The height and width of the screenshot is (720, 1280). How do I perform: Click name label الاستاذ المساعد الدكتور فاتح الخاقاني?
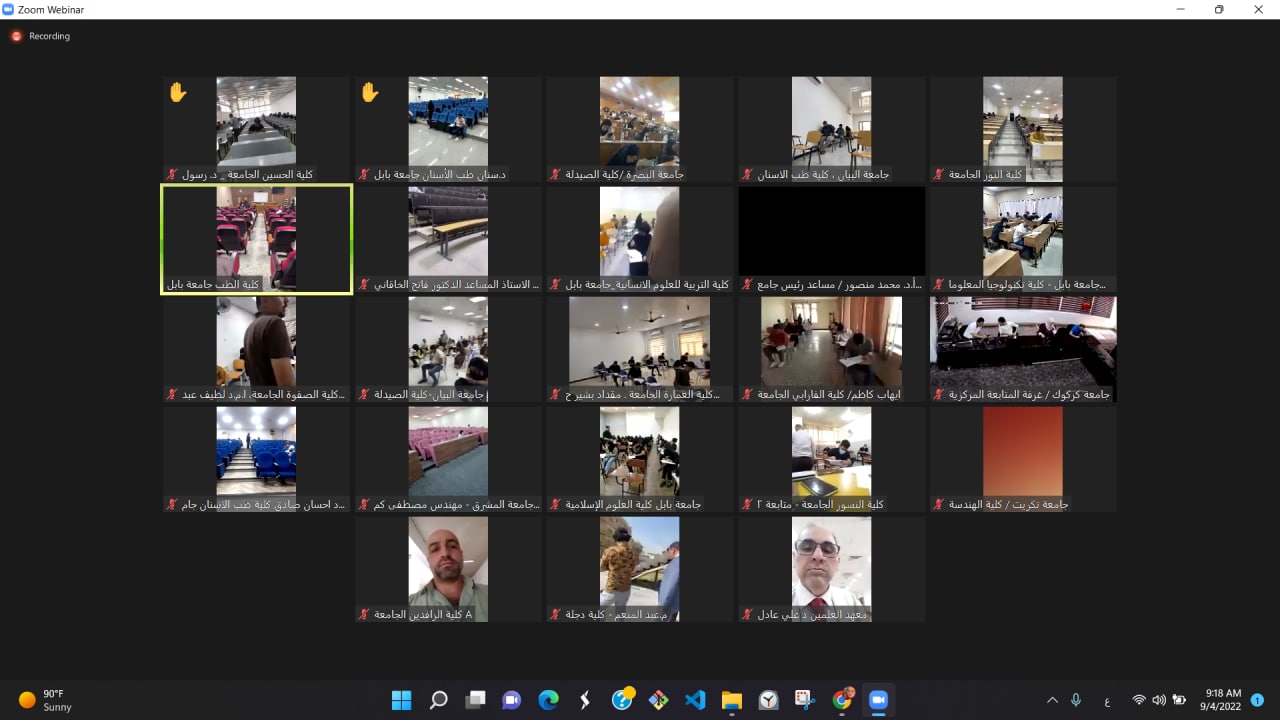coord(457,284)
